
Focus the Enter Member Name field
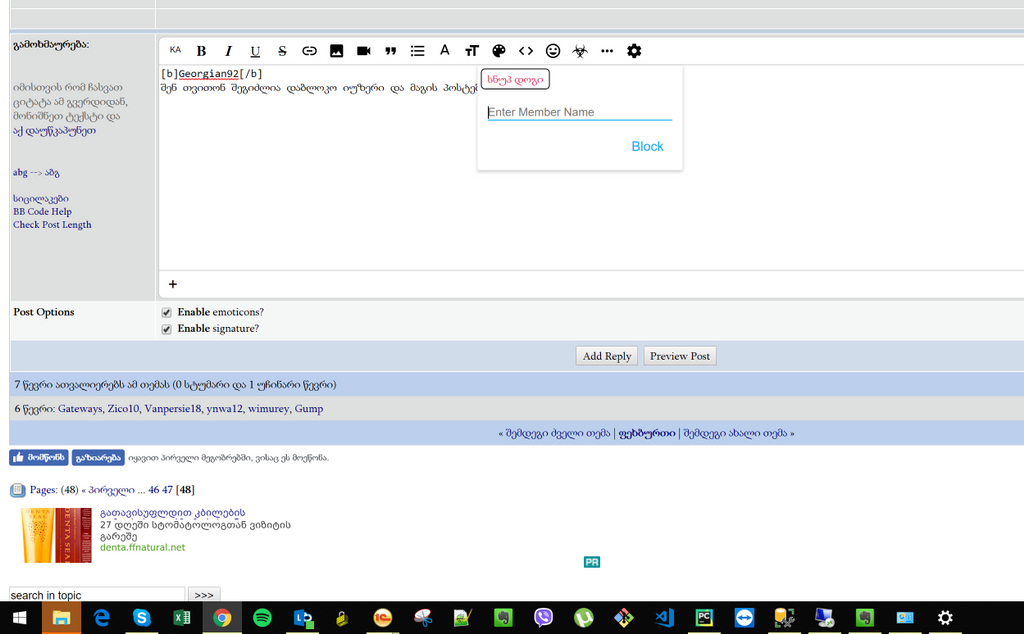[x=579, y=112]
